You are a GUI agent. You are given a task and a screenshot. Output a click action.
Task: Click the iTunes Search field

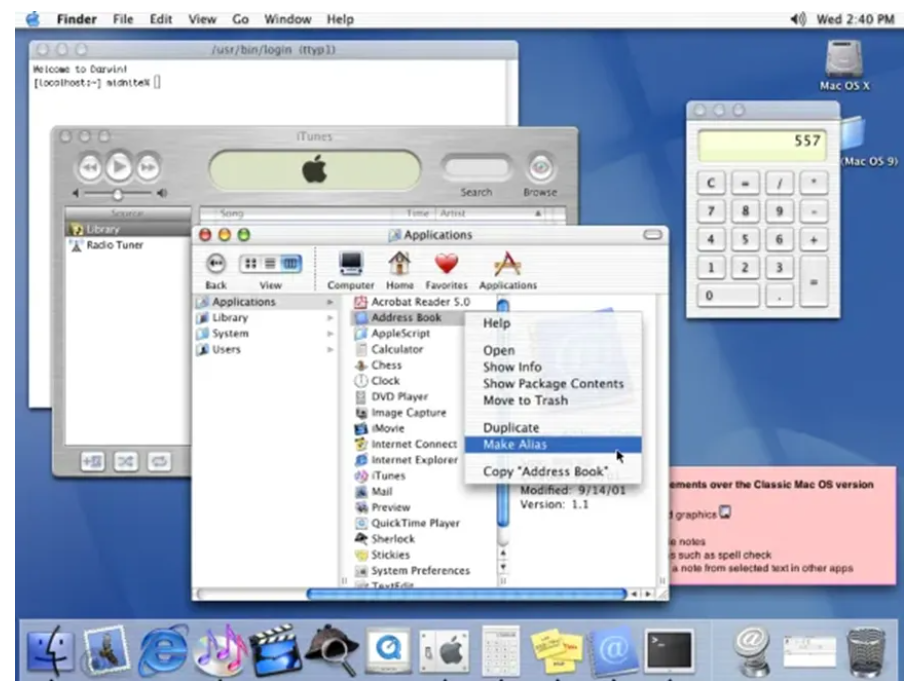point(476,168)
